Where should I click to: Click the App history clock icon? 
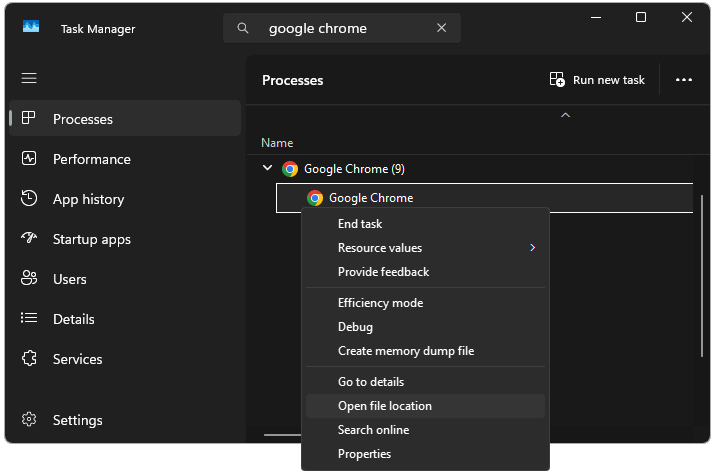click(29, 198)
